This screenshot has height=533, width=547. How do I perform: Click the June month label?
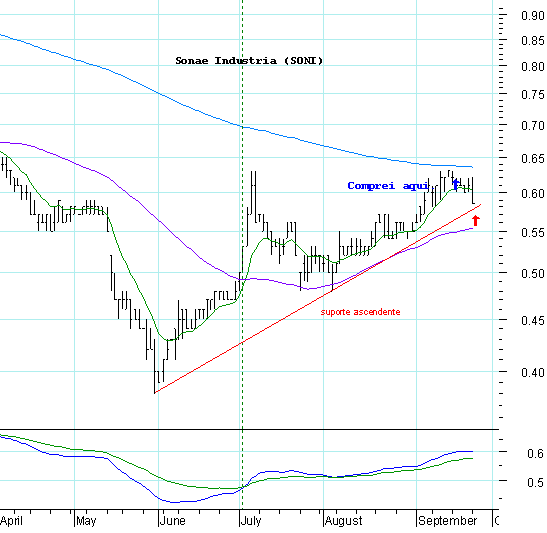(x=172, y=521)
